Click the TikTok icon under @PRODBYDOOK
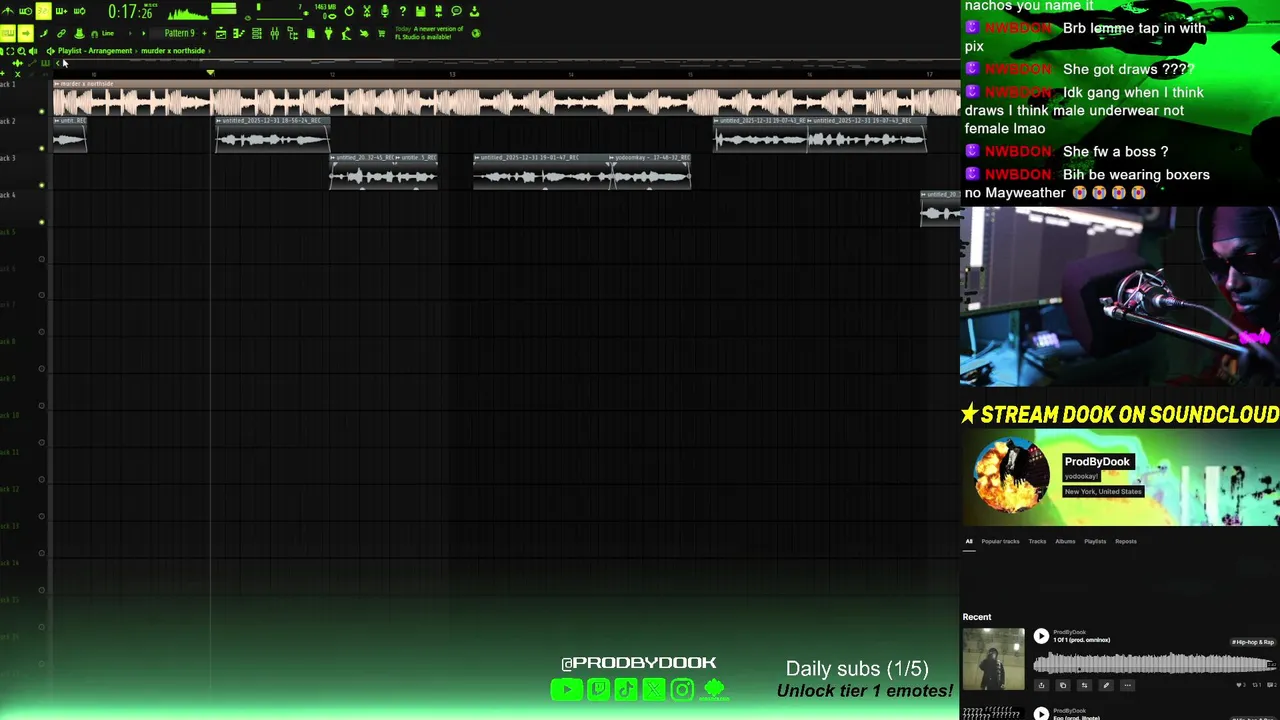 [x=626, y=689]
